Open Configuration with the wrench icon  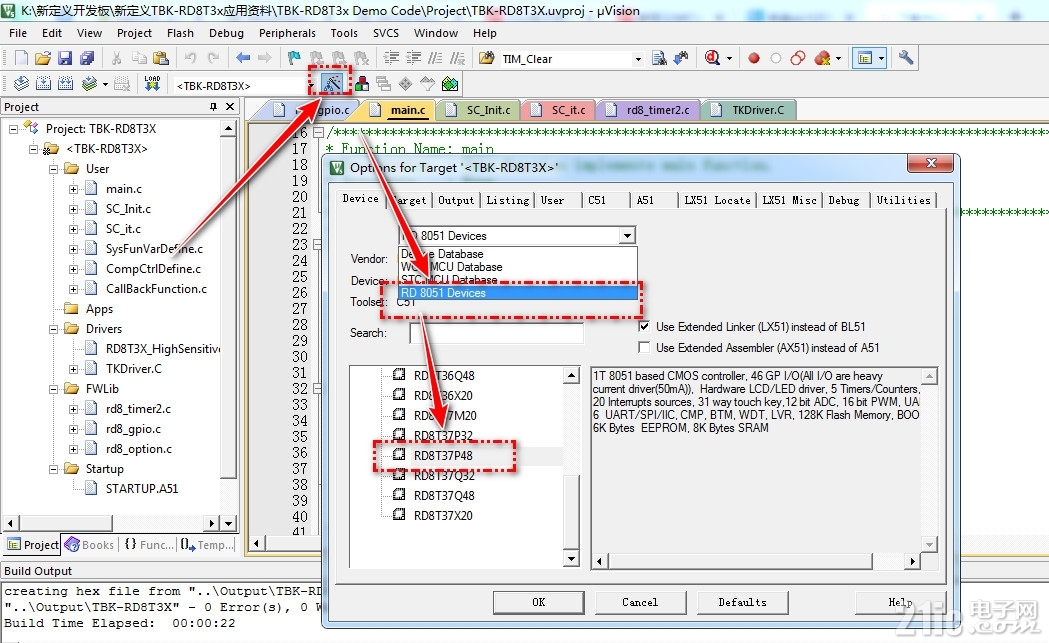(906, 58)
